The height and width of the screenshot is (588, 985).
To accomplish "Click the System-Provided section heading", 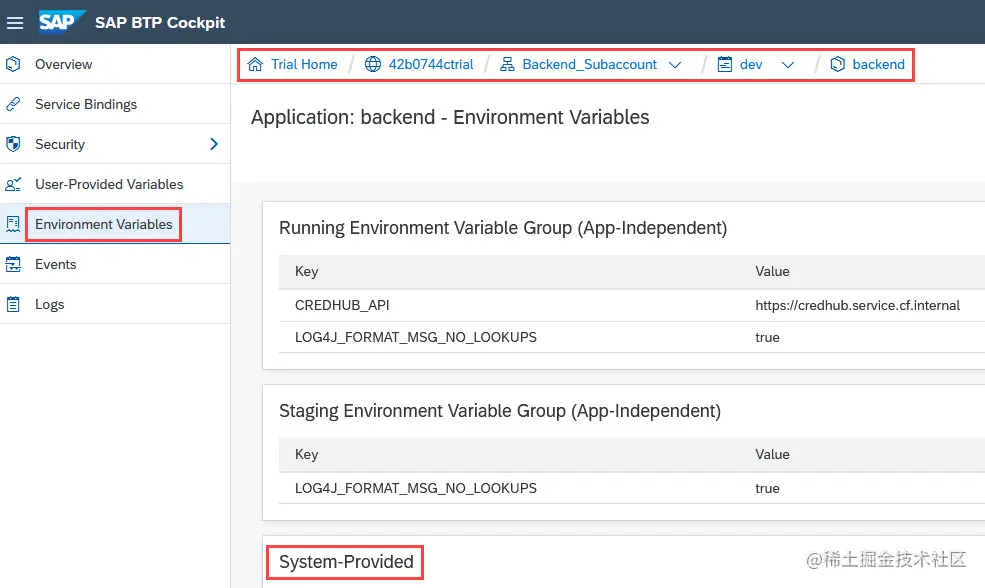I will pyautogui.click(x=346, y=562).
